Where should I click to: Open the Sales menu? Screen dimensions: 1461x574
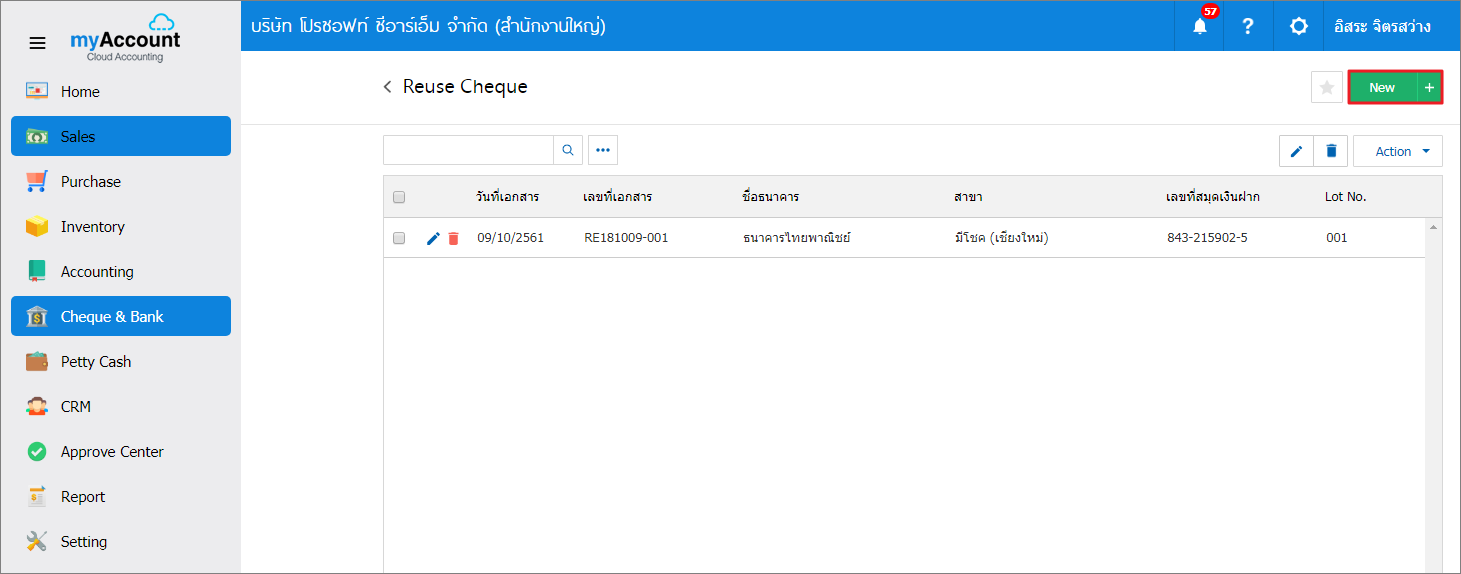121,136
